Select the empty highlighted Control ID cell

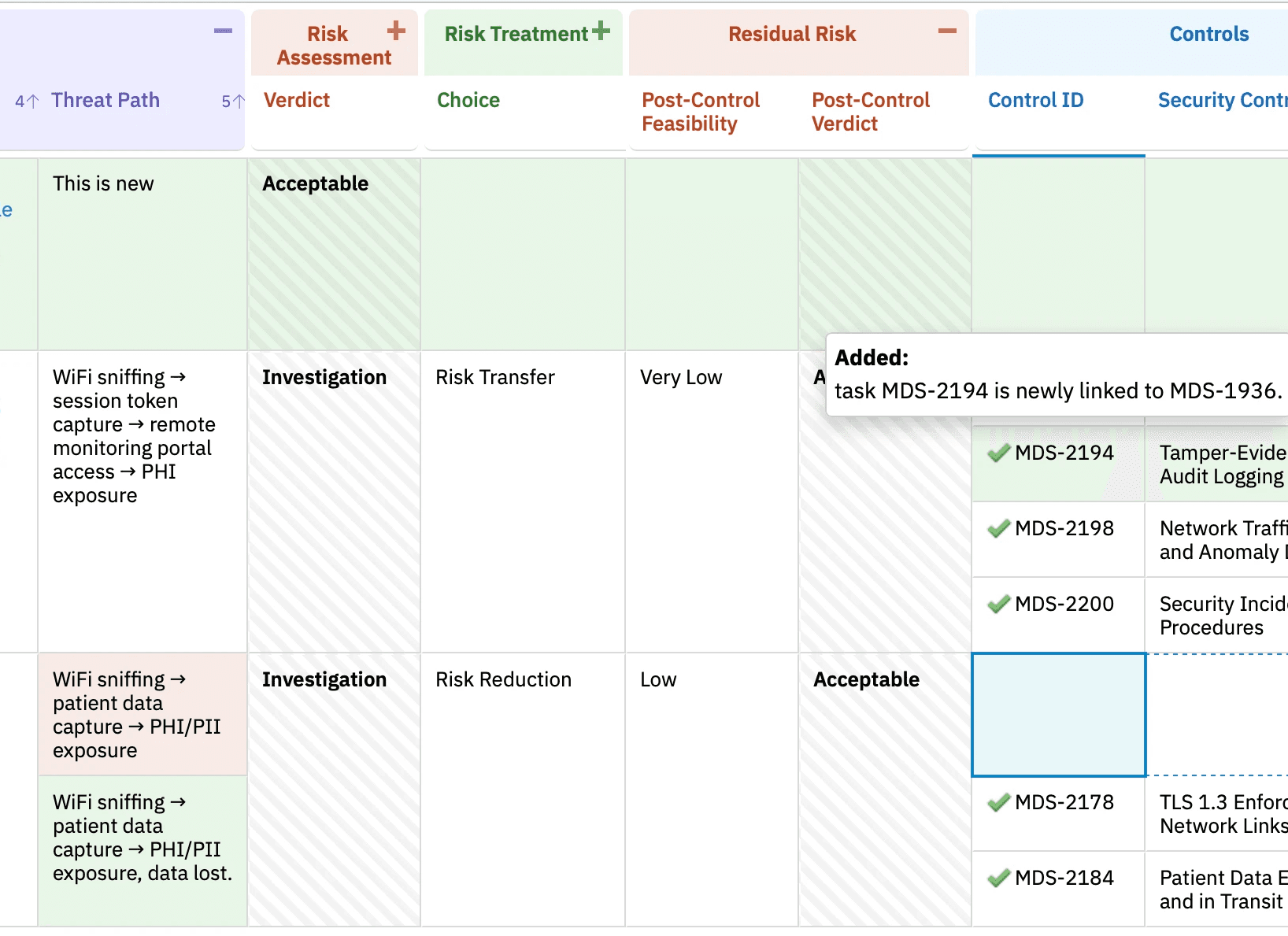[1058, 714]
